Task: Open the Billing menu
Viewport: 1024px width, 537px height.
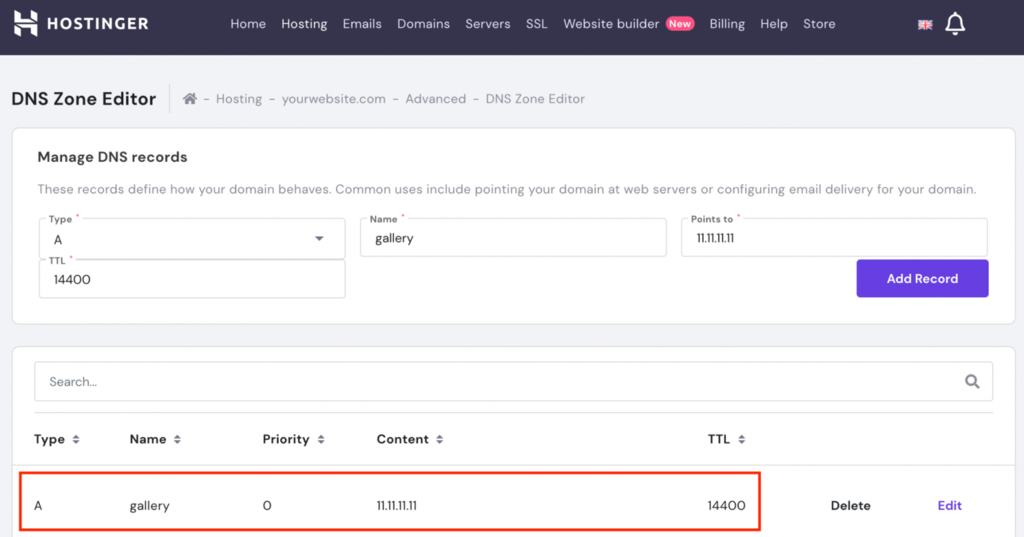Action: (x=727, y=24)
